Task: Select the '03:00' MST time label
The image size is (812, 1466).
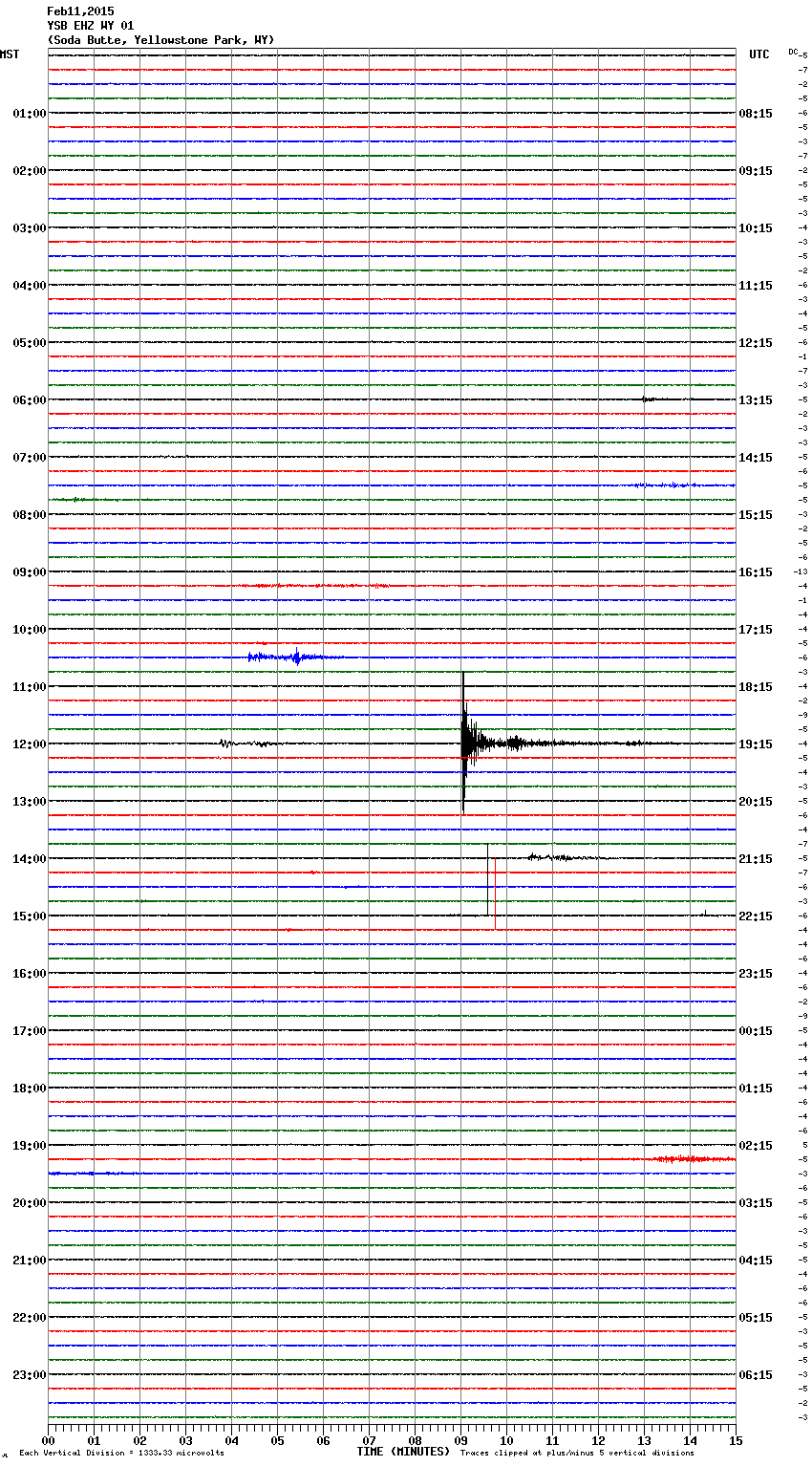Action: (x=29, y=228)
